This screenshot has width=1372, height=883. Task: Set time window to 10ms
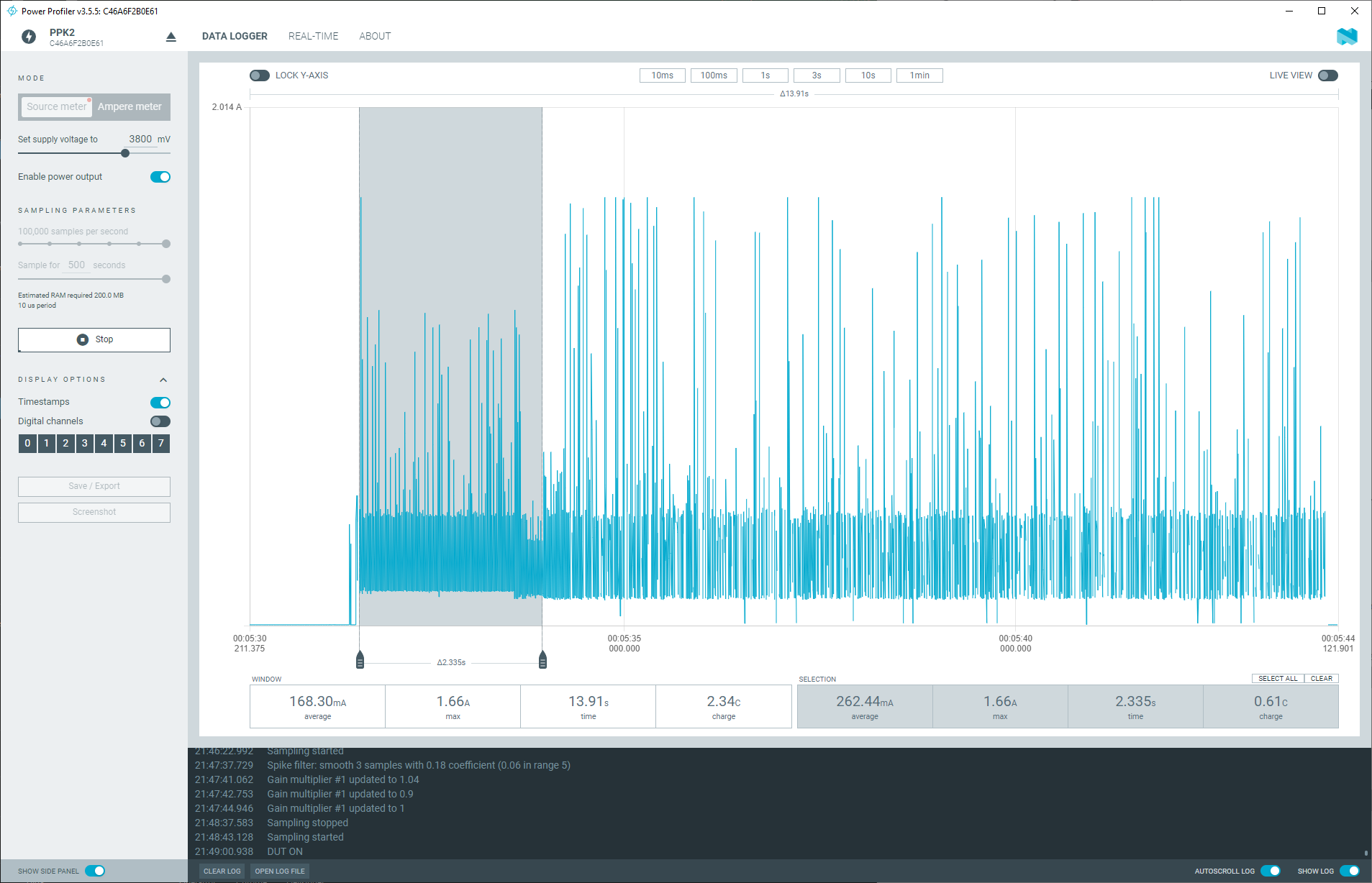tap(663, 76)
